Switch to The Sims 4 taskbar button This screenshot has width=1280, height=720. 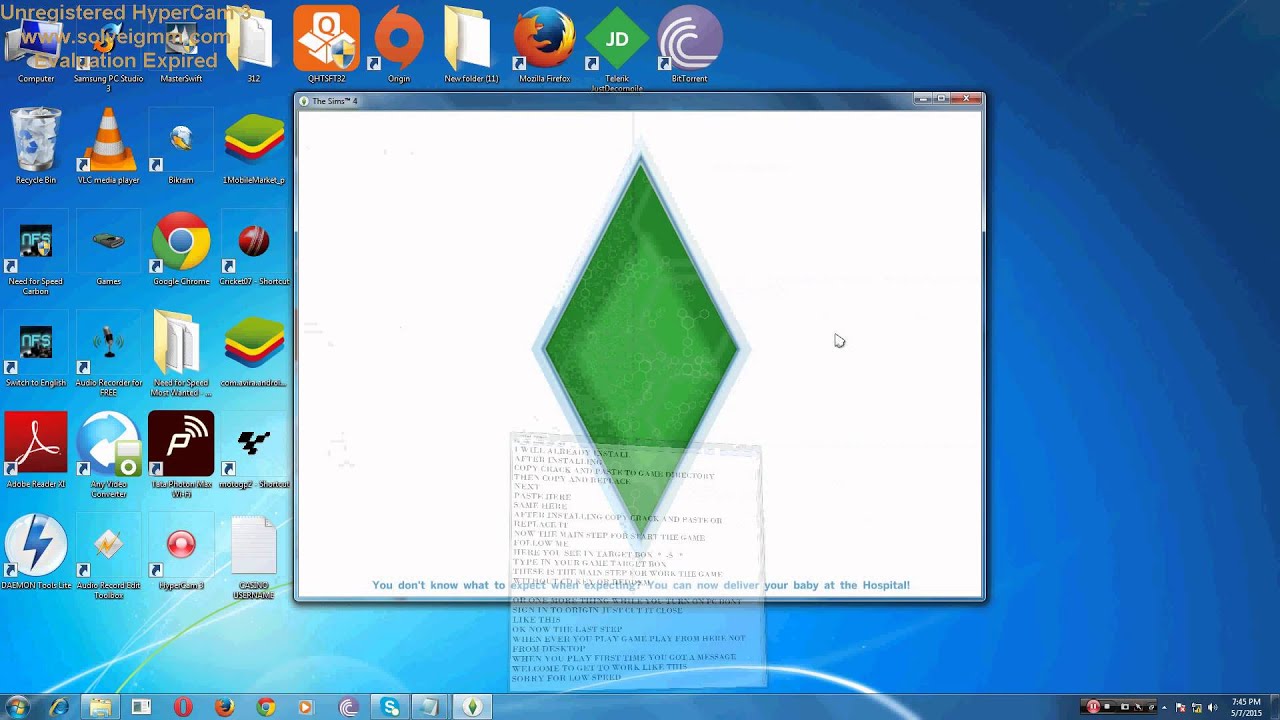tap(473, 707)
